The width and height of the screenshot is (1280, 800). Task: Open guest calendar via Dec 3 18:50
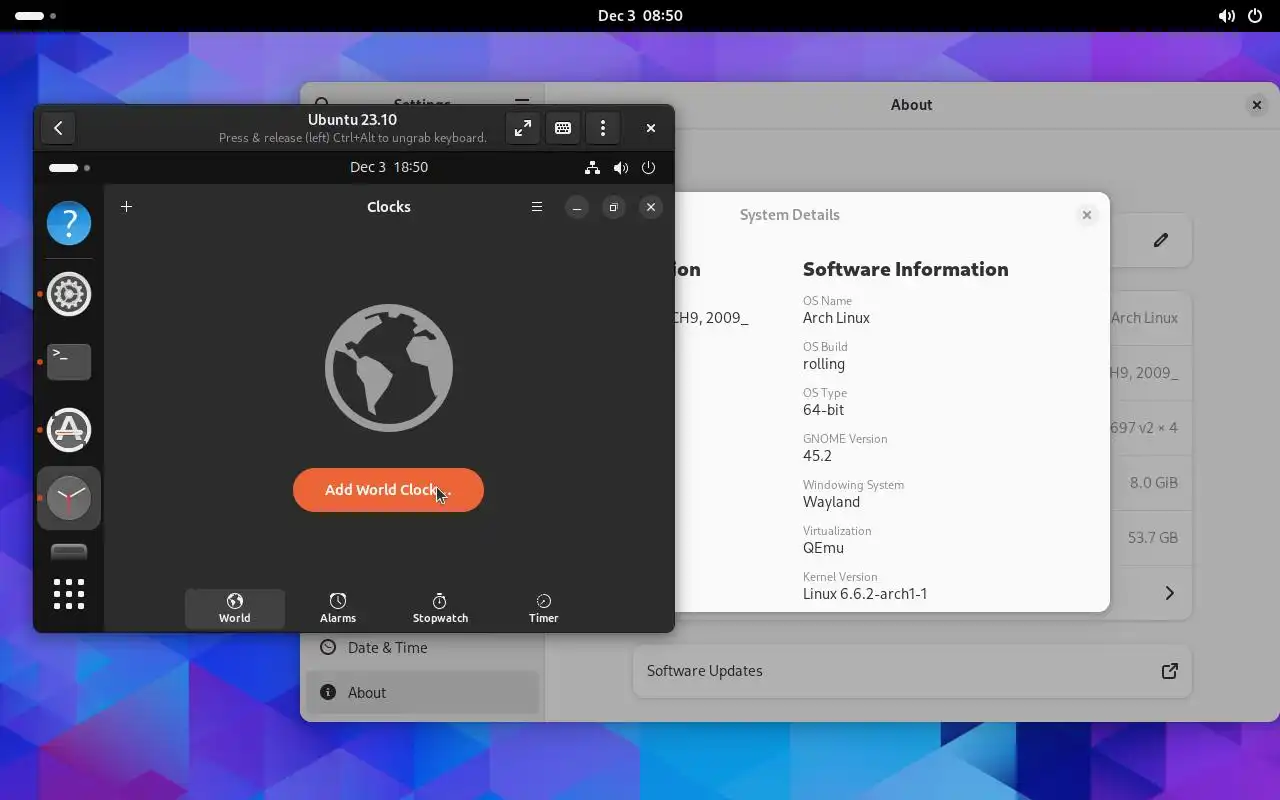[x=389, y=167]
